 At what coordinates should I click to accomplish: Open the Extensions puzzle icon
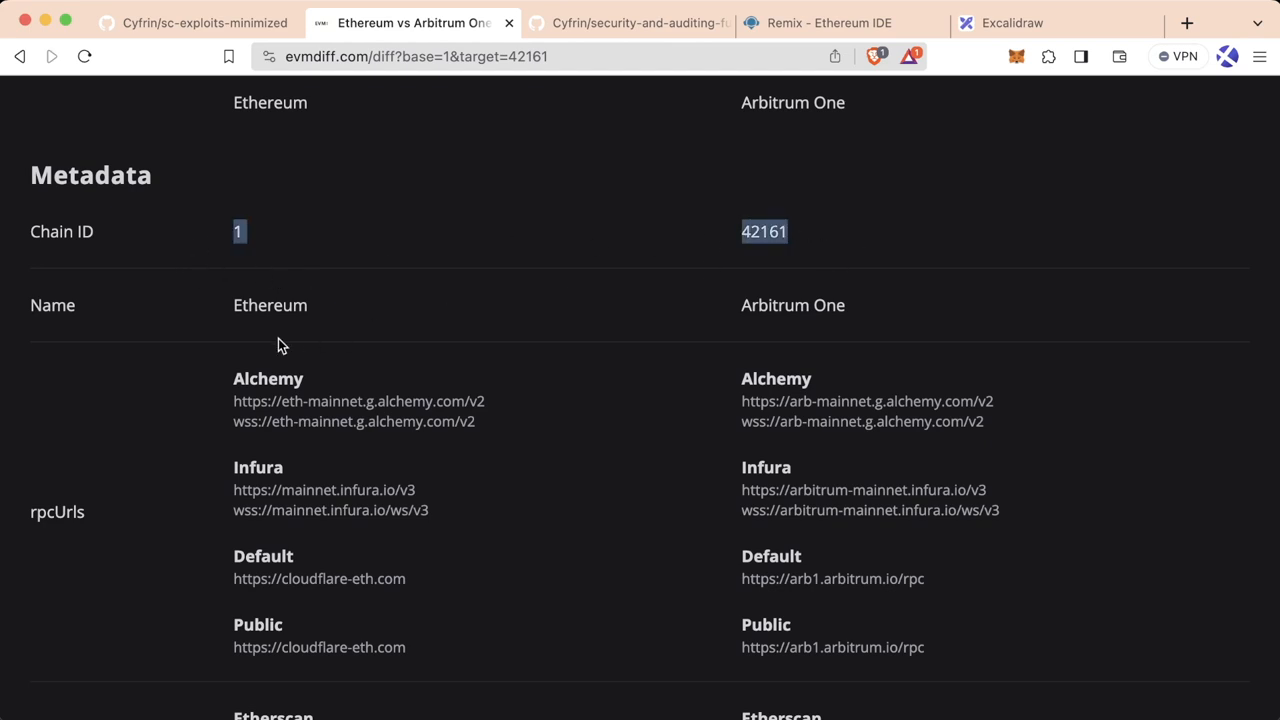[1048, 57]
